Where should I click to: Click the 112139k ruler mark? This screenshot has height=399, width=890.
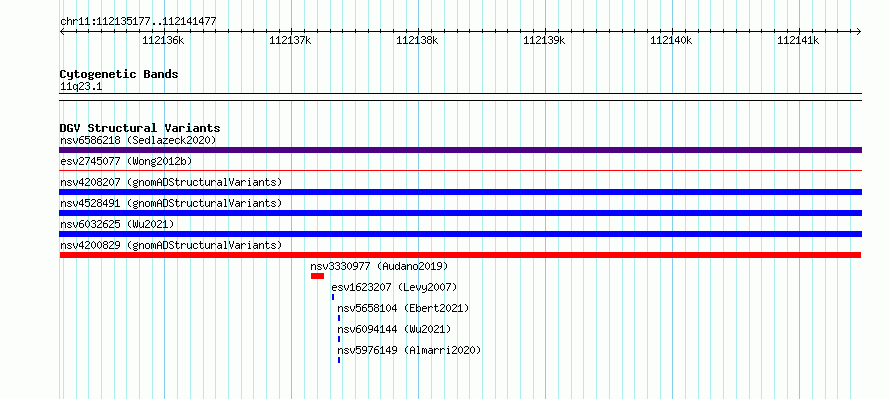click(544, 40)
